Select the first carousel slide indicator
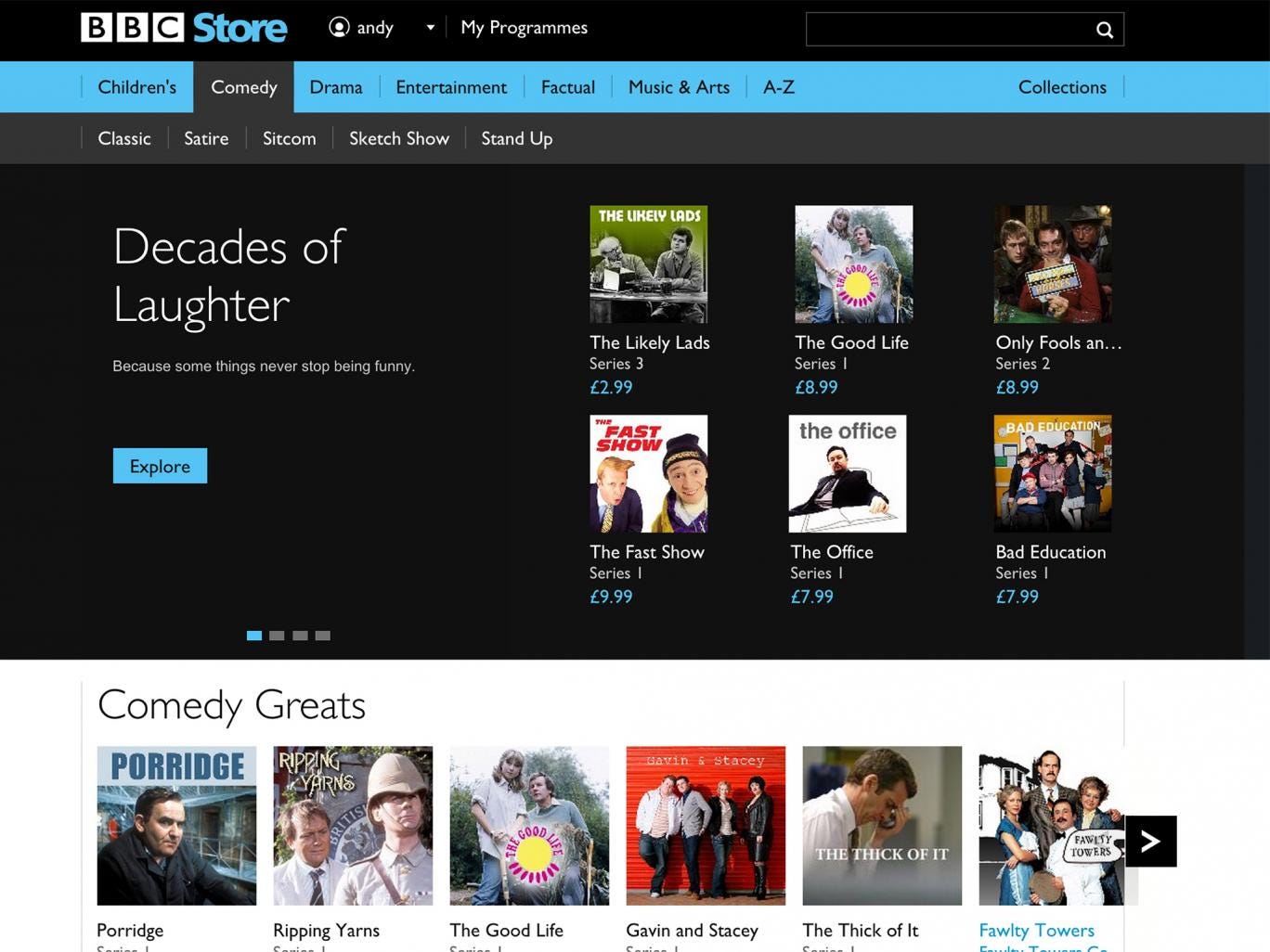1270x952 pixels. coord(253,636)
